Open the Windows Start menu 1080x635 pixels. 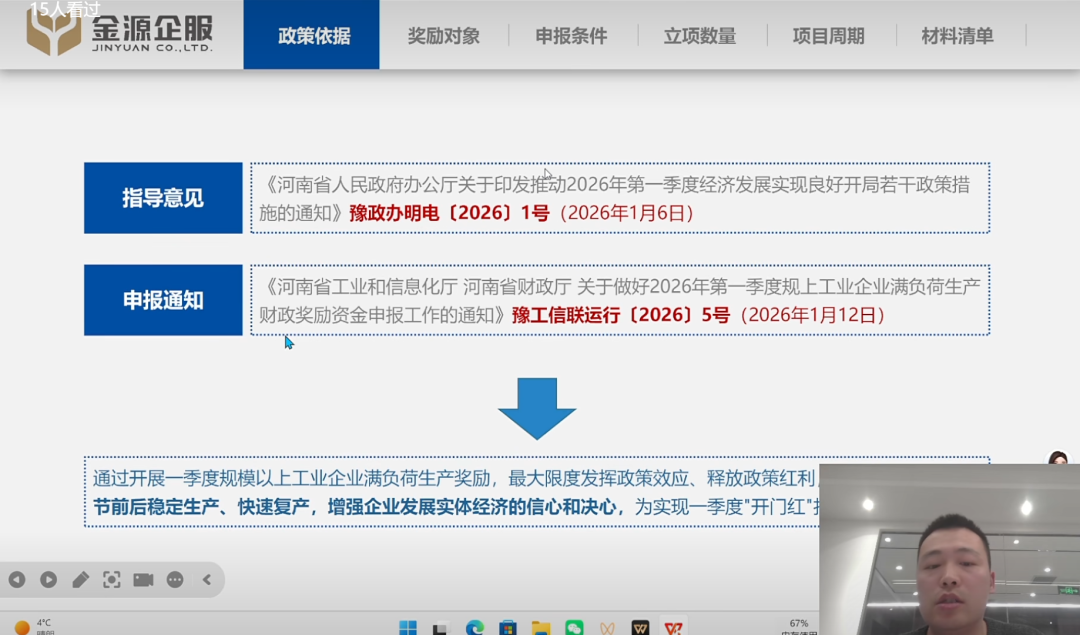(x=408, y=627)
